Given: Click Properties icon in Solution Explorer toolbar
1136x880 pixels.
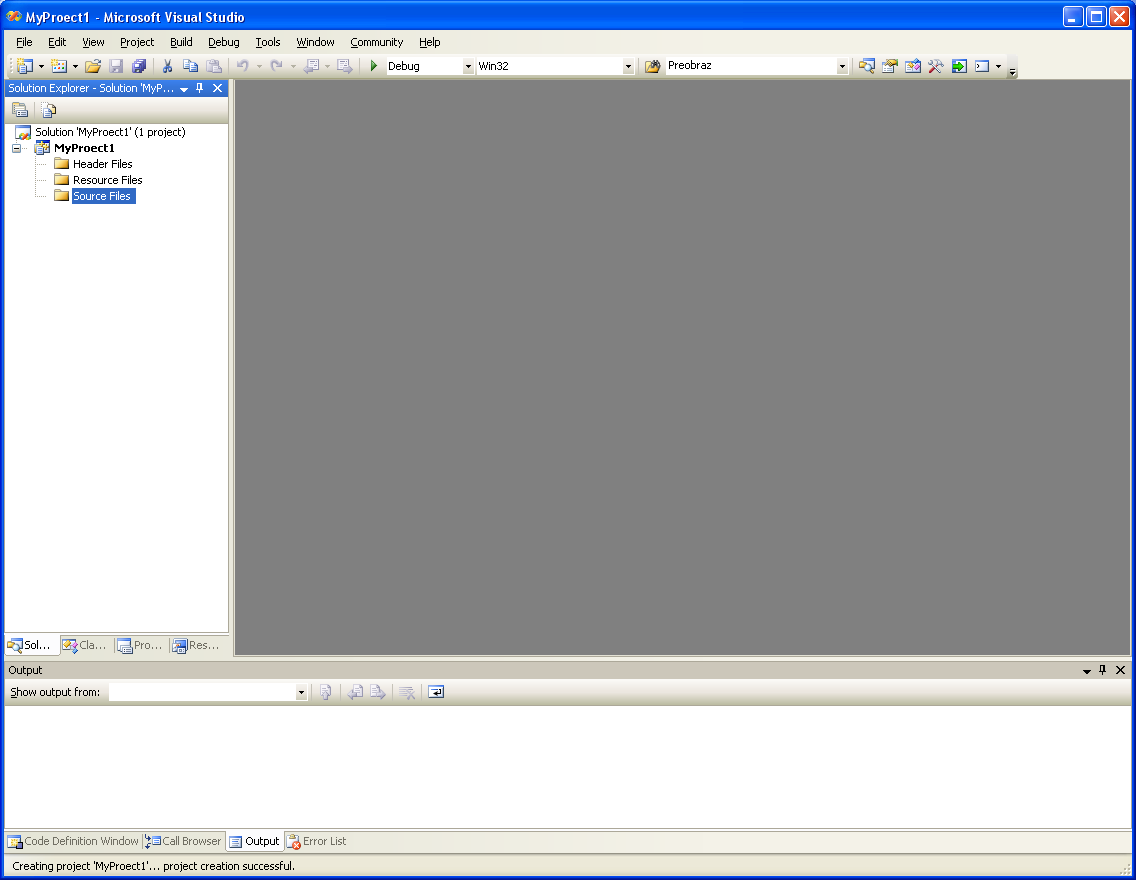Looking at the screenshot, I should point(20,110).
